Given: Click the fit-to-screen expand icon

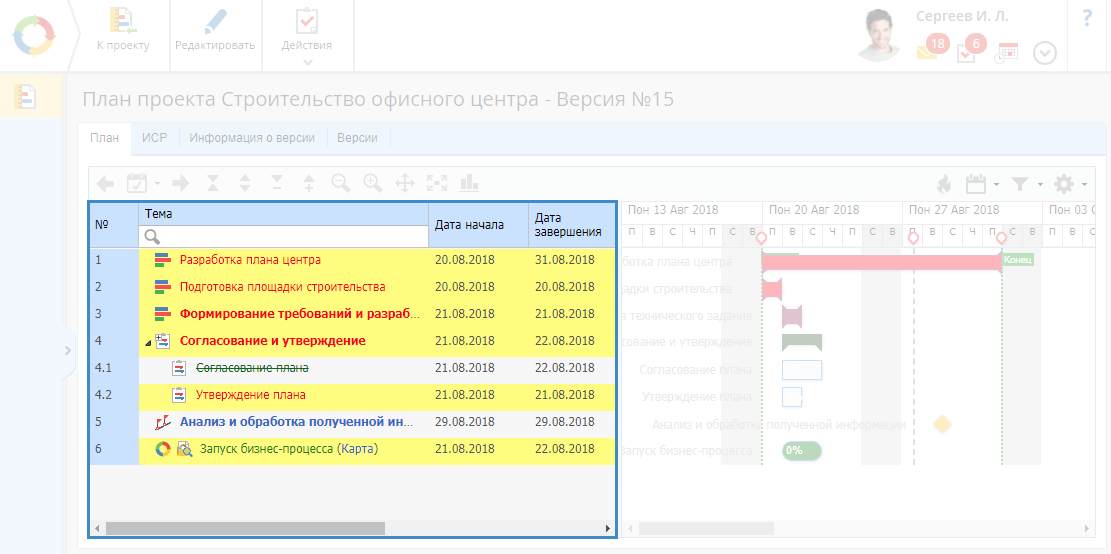Looking at the screenshot, I should tap(437, 183).
